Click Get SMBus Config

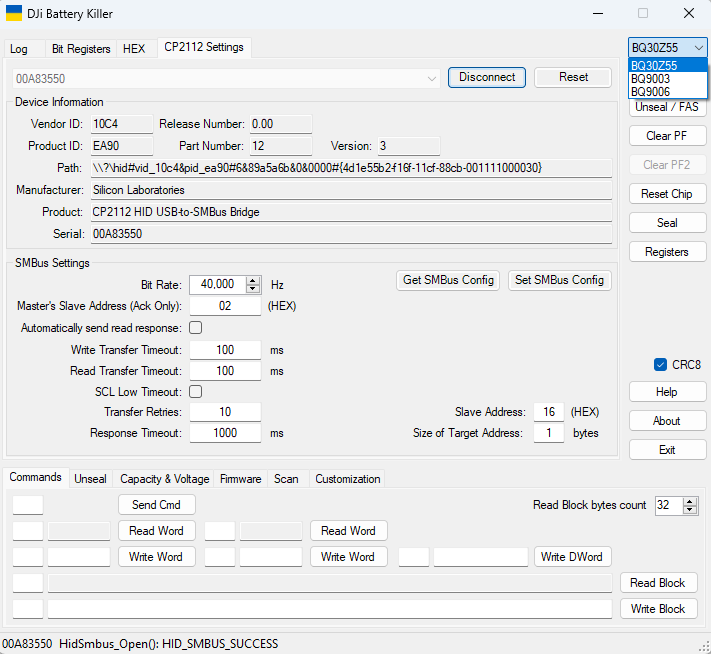click(x=448, y=280)
